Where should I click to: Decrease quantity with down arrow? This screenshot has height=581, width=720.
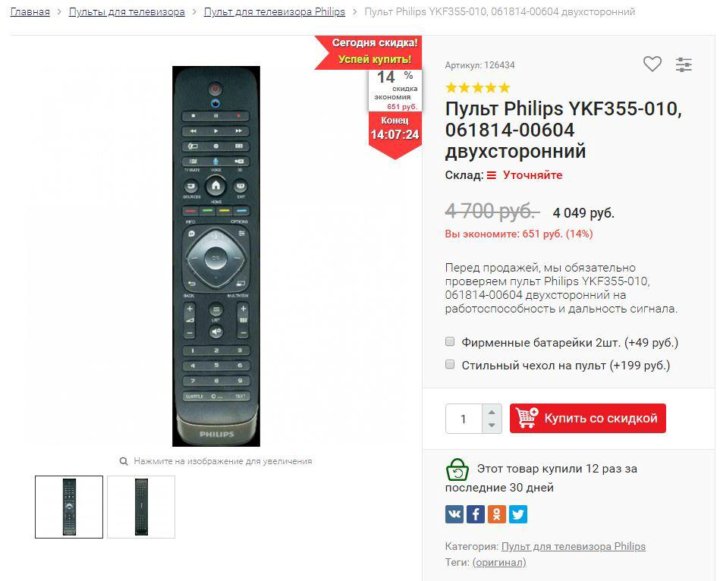coord(492,425)
